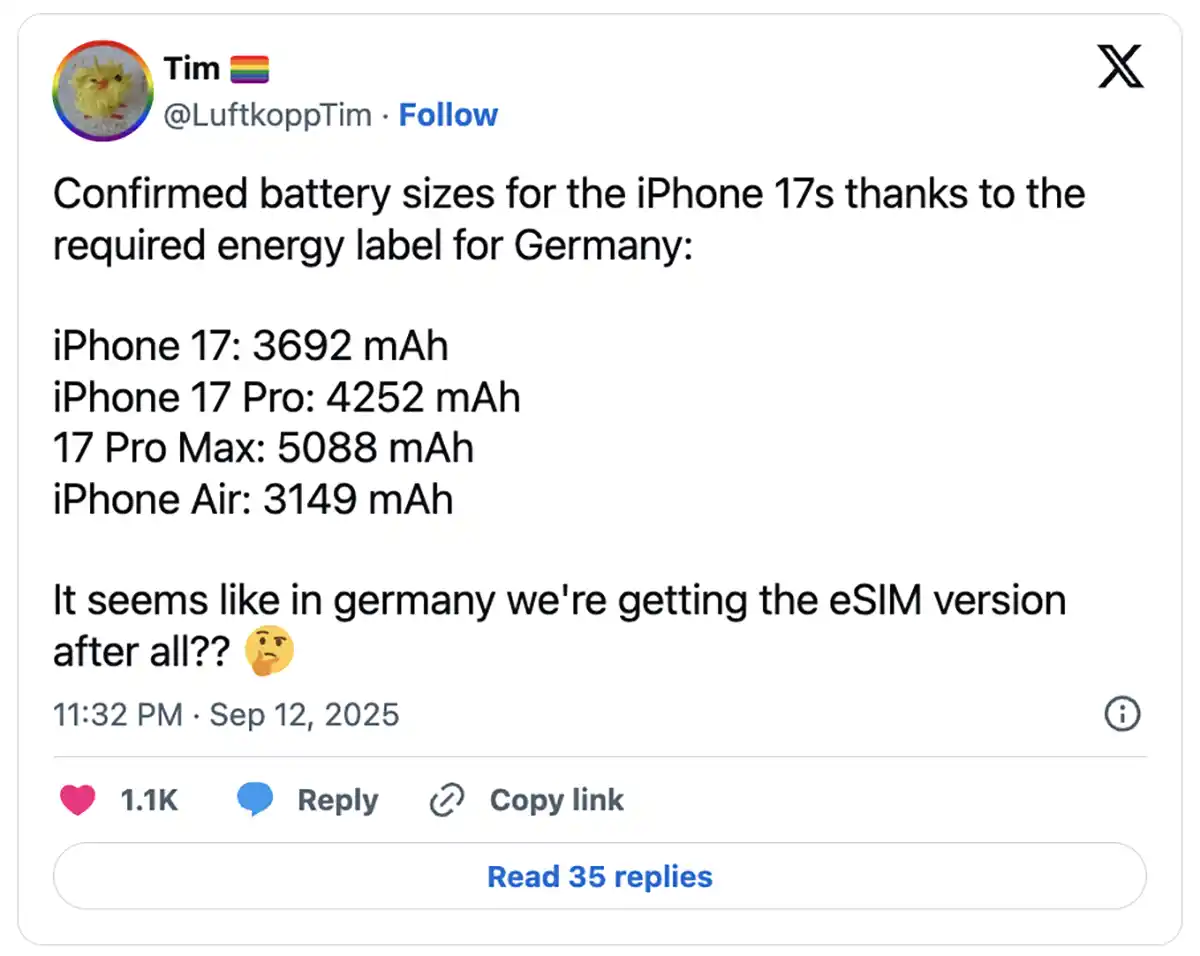Click the iPhone 17 Pro battery line
1200x956 pixels.
(287, 398)
